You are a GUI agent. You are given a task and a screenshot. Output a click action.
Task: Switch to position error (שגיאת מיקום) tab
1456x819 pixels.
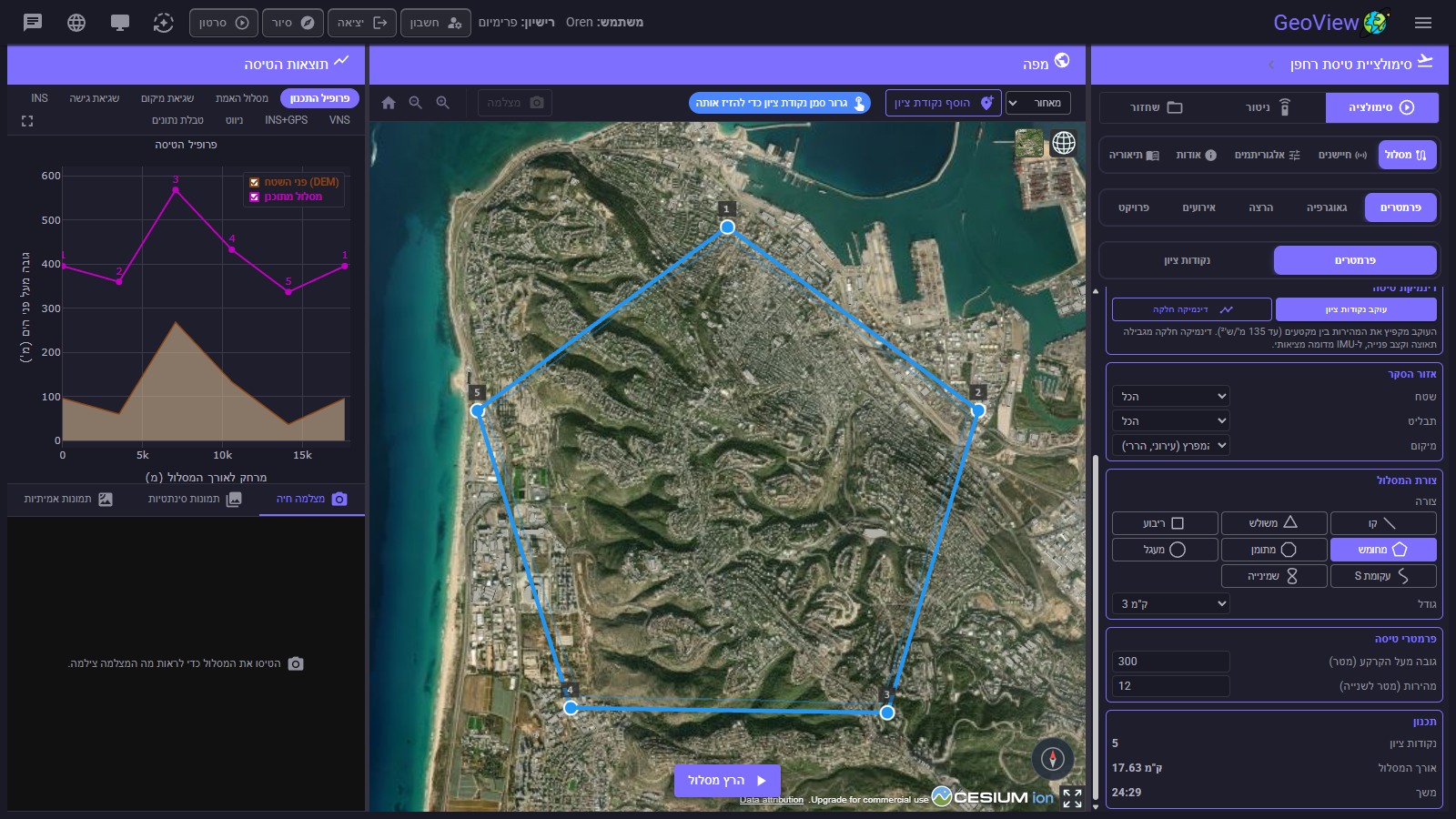pyautogui.click(x=167, y=98)
